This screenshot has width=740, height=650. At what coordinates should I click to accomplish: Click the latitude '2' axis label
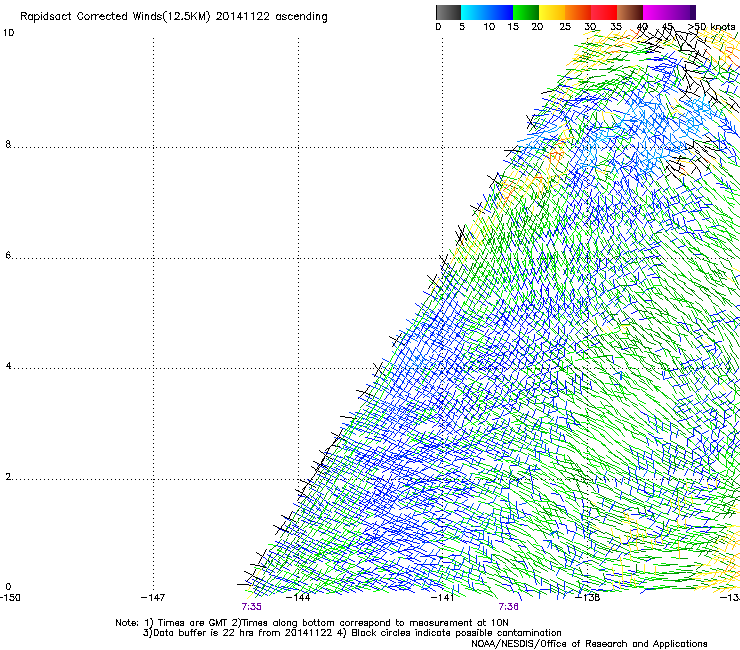(x=8, y=477)
